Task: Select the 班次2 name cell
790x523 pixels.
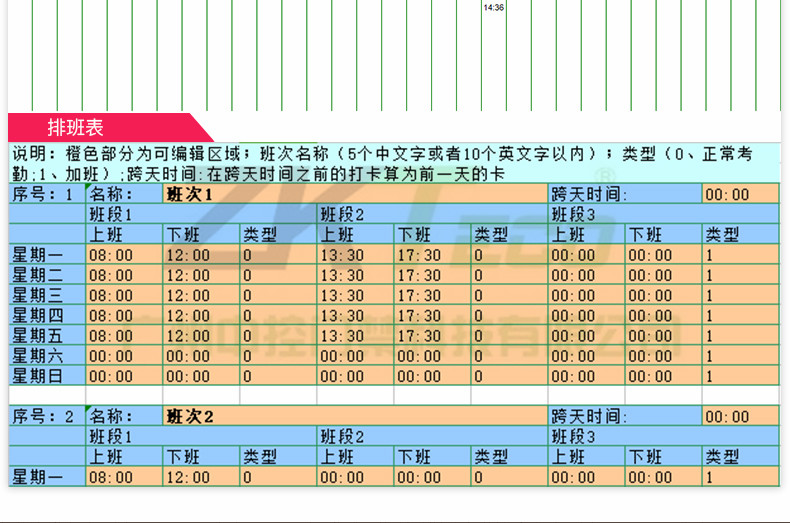Action: [189, 416]
